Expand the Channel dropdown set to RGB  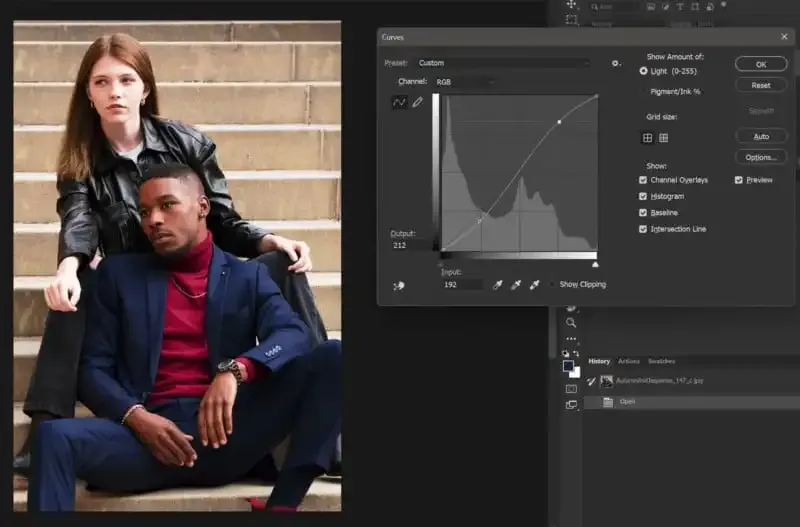coord(463,81)
